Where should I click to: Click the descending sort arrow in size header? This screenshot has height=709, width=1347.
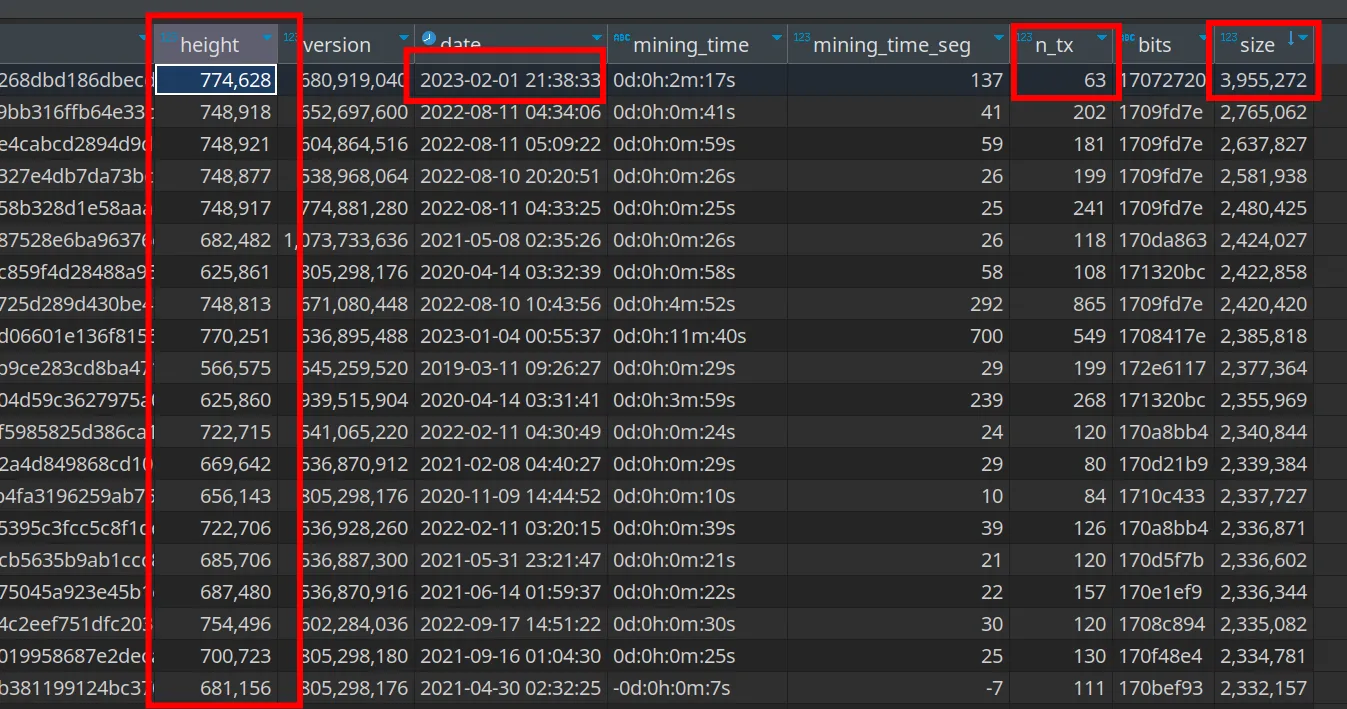pos(1290,38)
